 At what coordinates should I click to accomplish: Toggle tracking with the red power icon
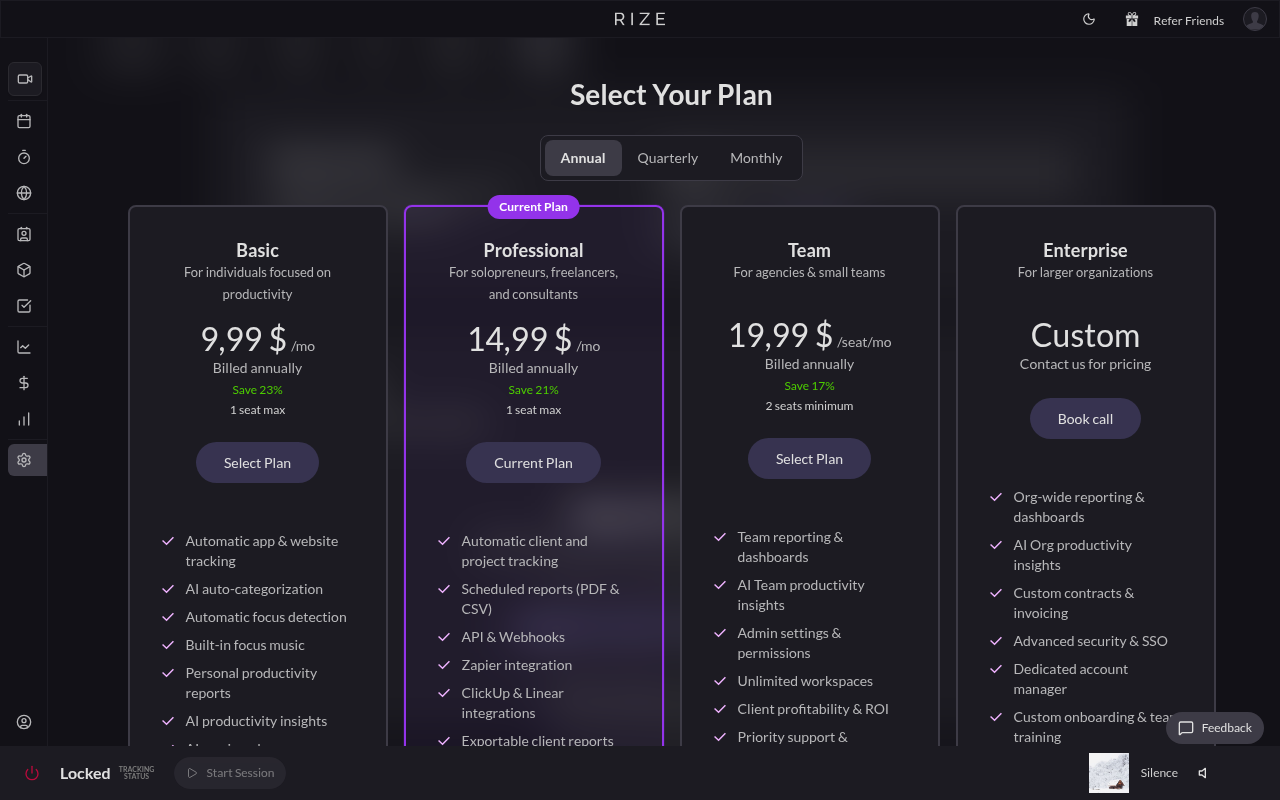pyautogui.click(x=32, y=773)
